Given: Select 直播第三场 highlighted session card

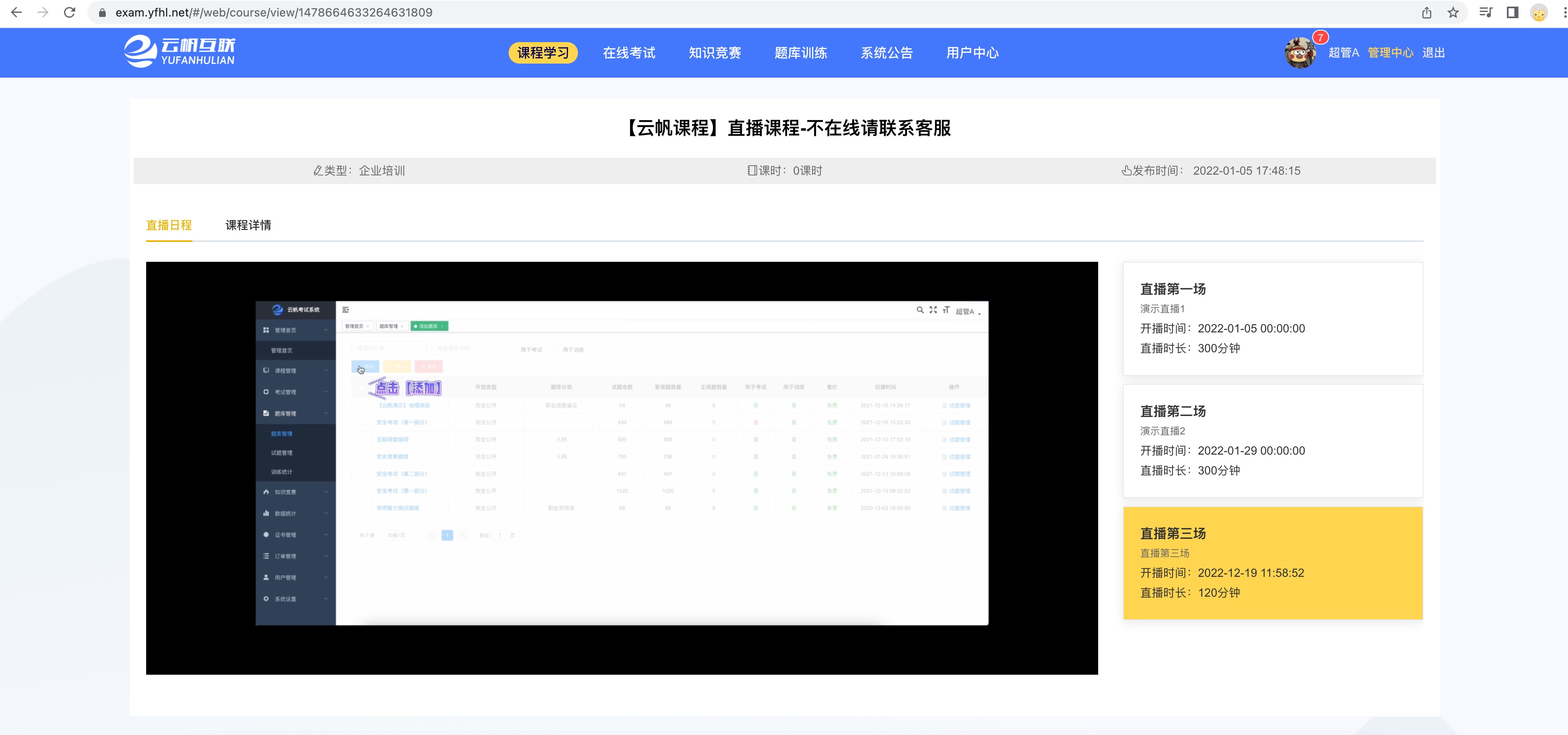Looking at the screenshot, I should coord(1272,563).
